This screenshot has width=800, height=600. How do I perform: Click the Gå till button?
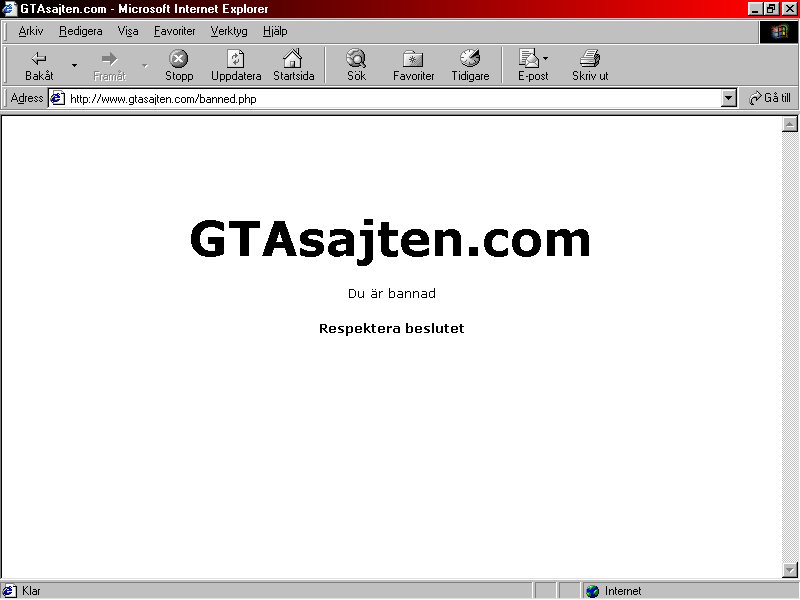769,98
